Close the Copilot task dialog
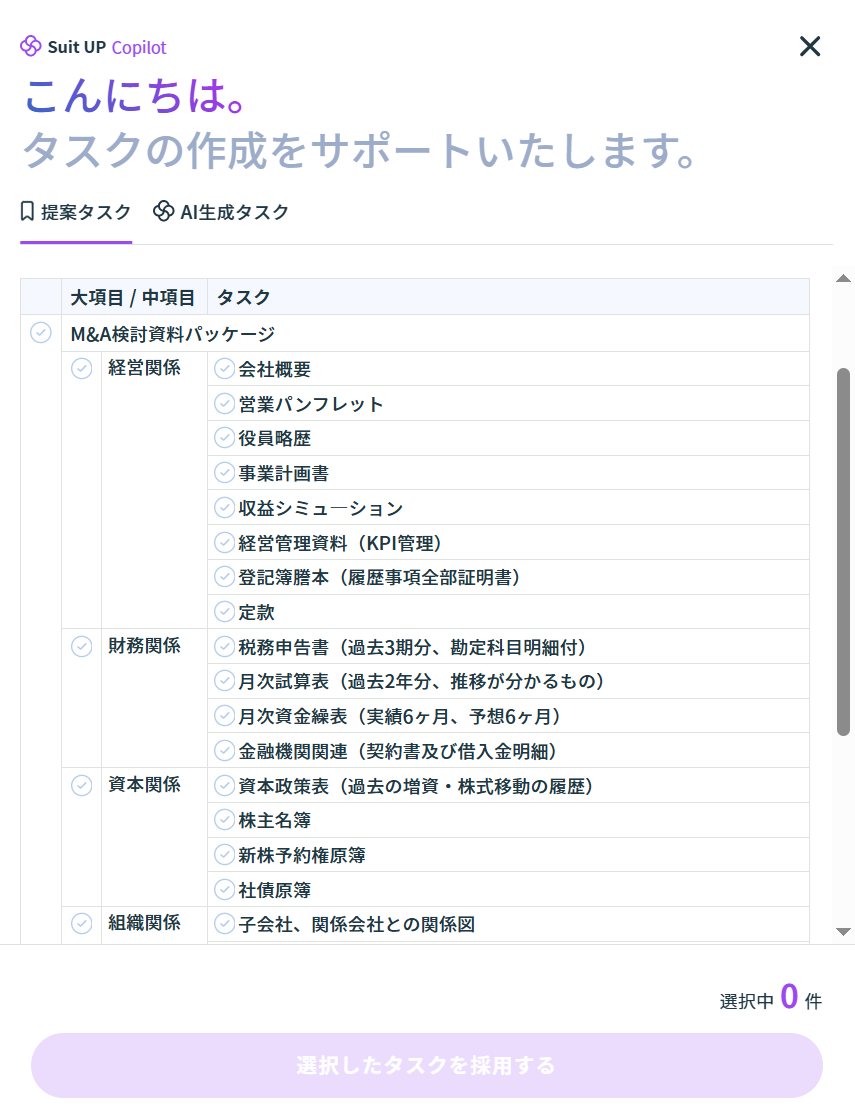The height and width of the screenshot is (1117, 855). coord(809,46)
